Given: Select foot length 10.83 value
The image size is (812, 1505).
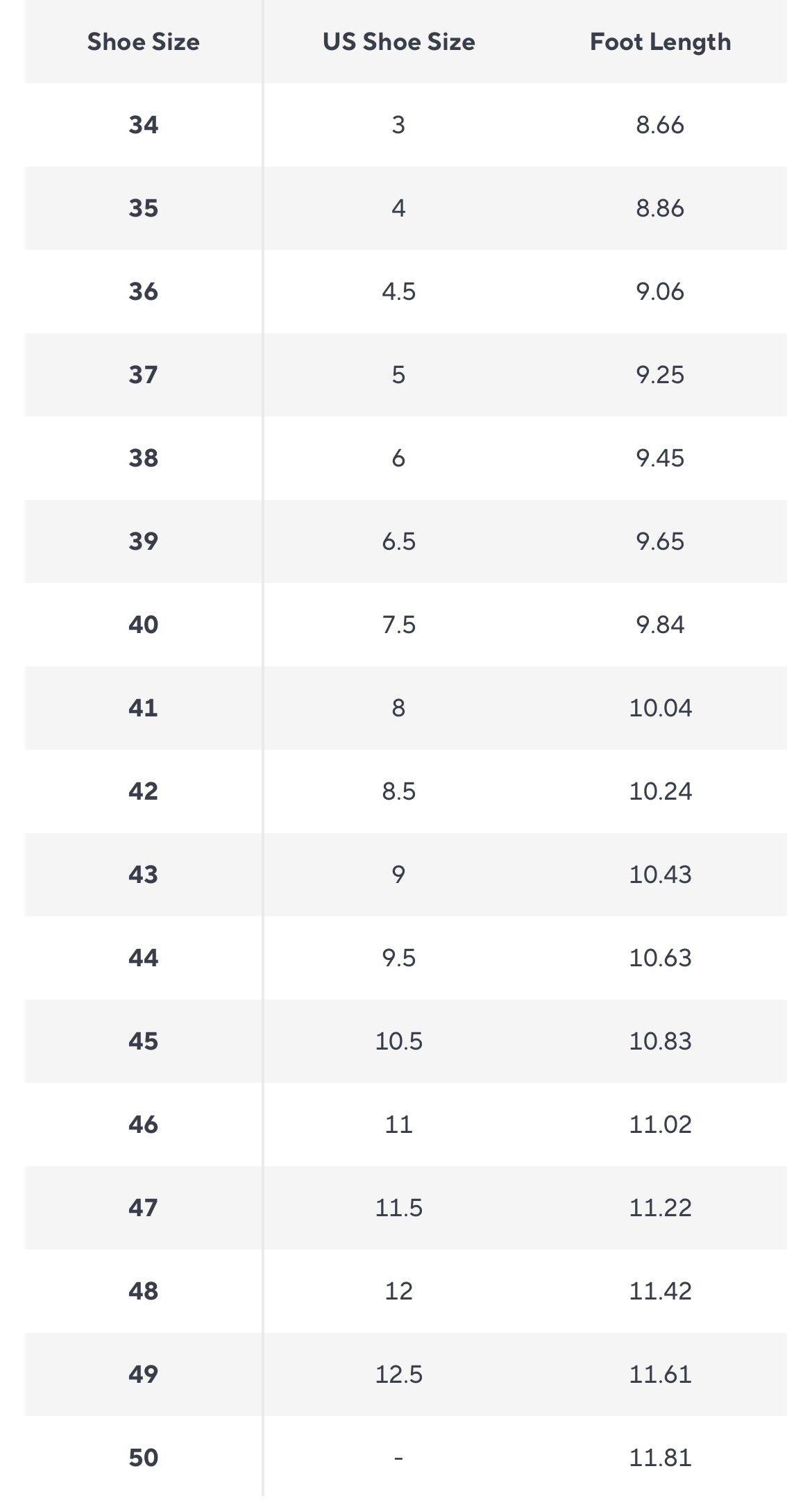Looking at the screenshot, I should coord(660,1041).
